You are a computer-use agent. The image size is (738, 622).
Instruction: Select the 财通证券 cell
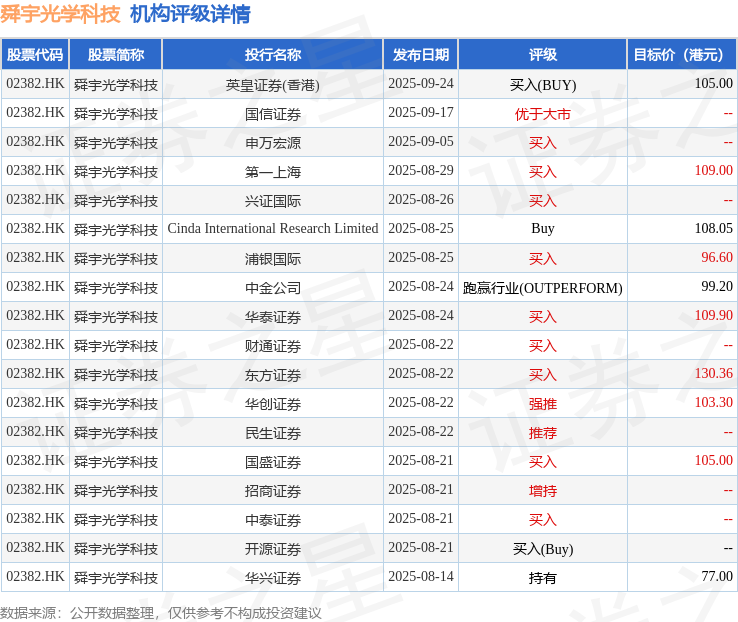click(273, 346)
